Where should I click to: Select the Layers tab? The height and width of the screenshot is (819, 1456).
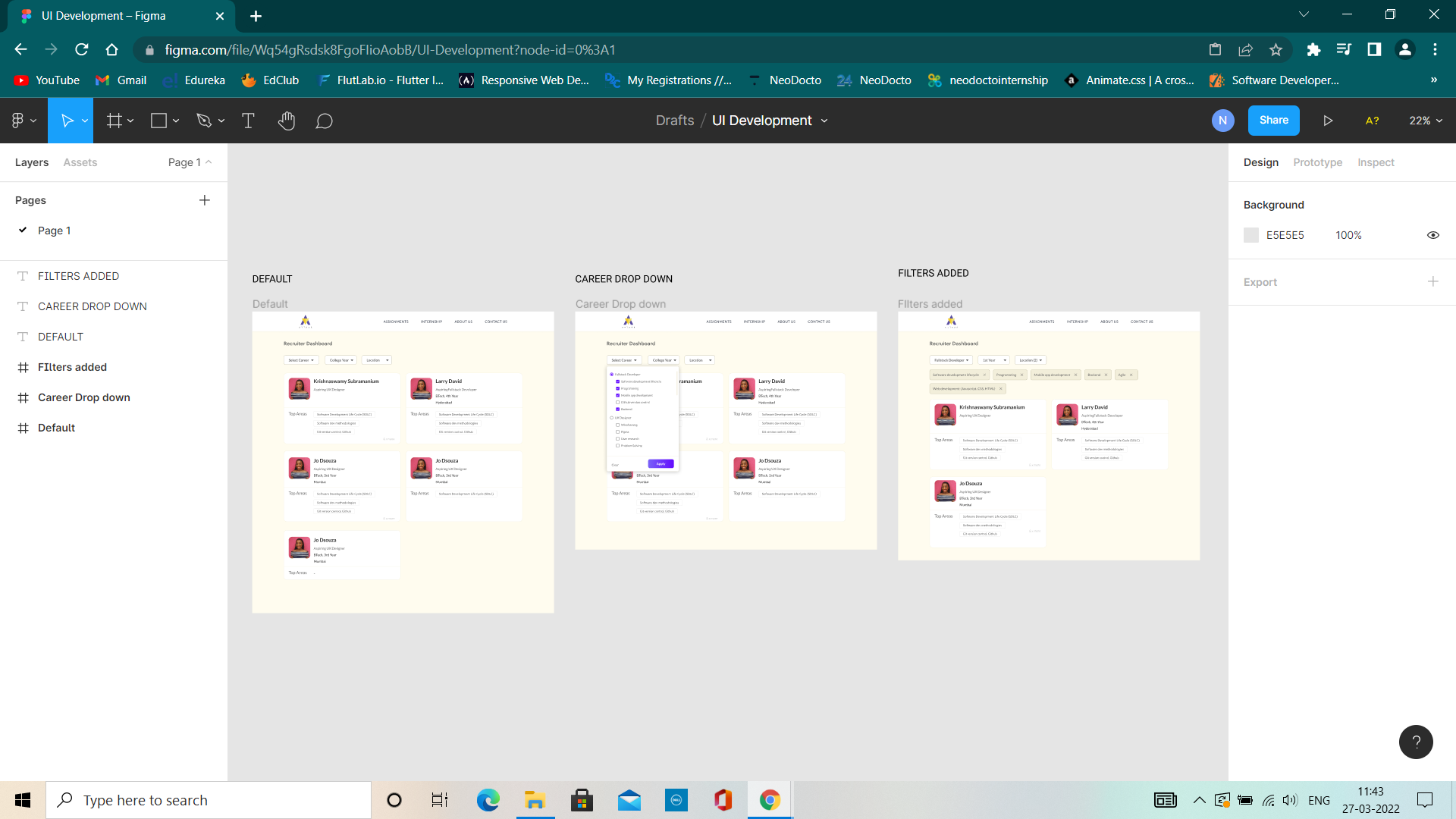coord(32,162)
